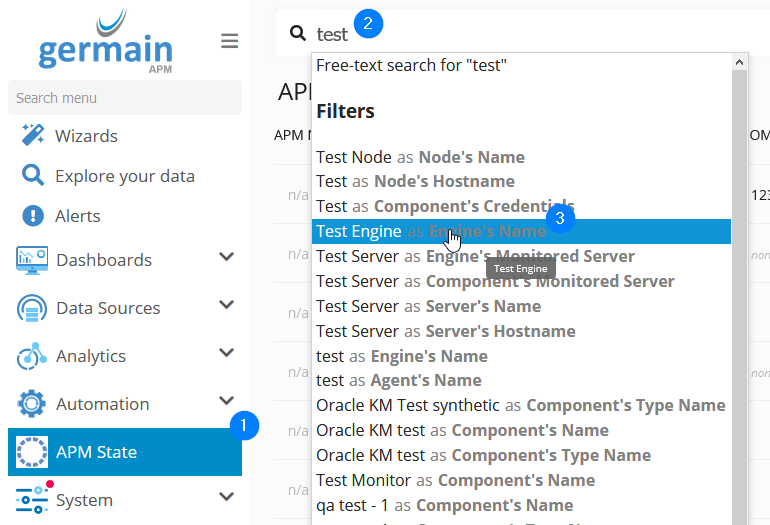This screenshot has width=770, height=525.
Task: Click the Dashboards monitor icon
Action: coord(33,260)
